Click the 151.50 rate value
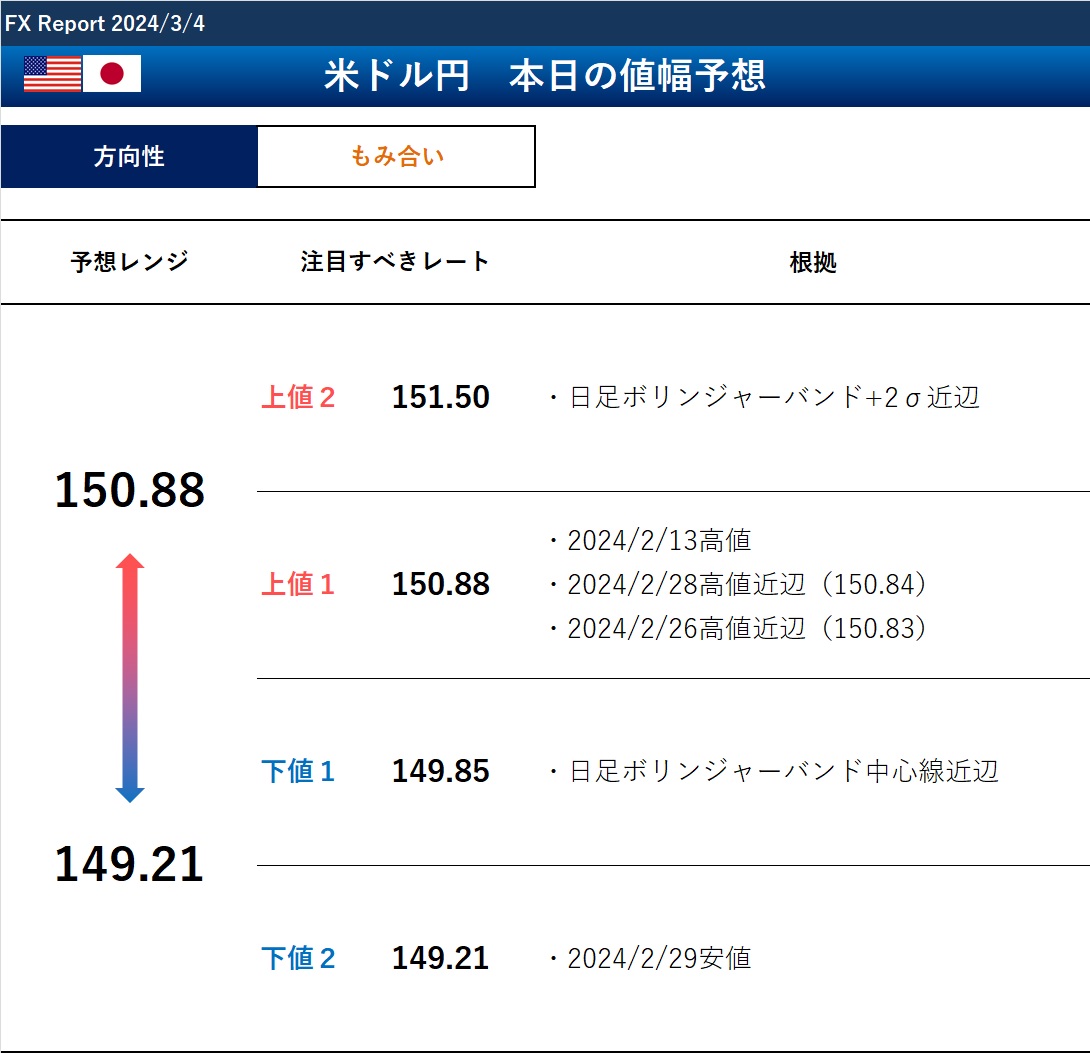Image resolution: width=1090 pixels, height=1053 pixels. pyautogui.click(x=440, y=398)
